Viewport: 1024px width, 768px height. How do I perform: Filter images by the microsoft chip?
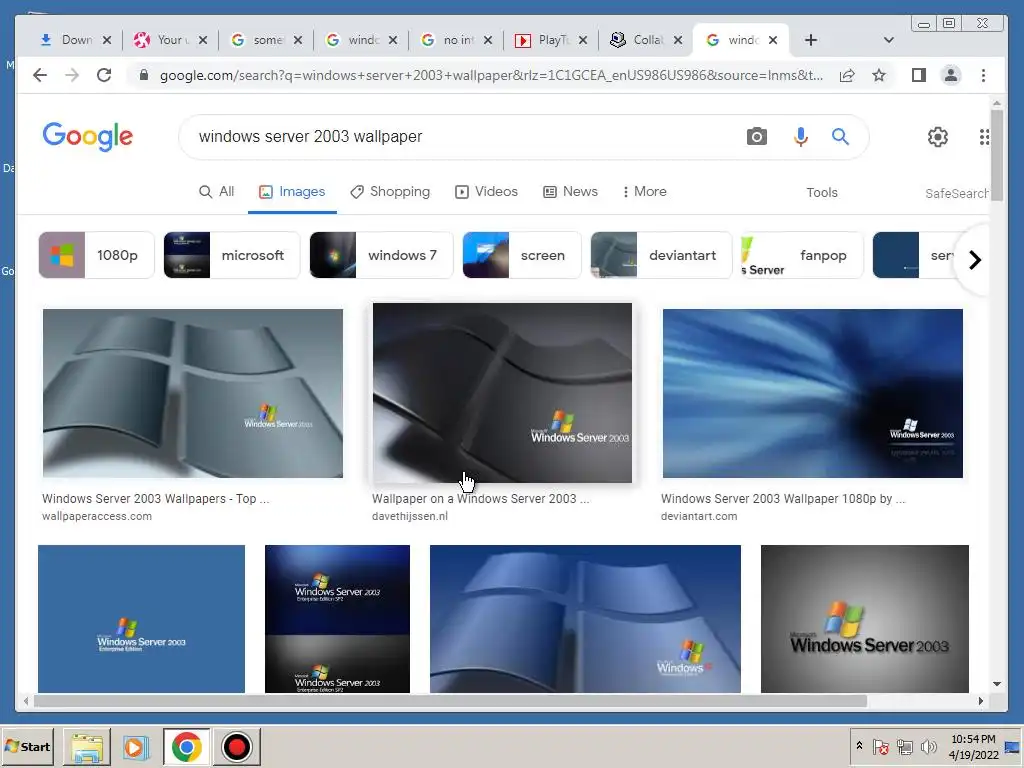232,255
